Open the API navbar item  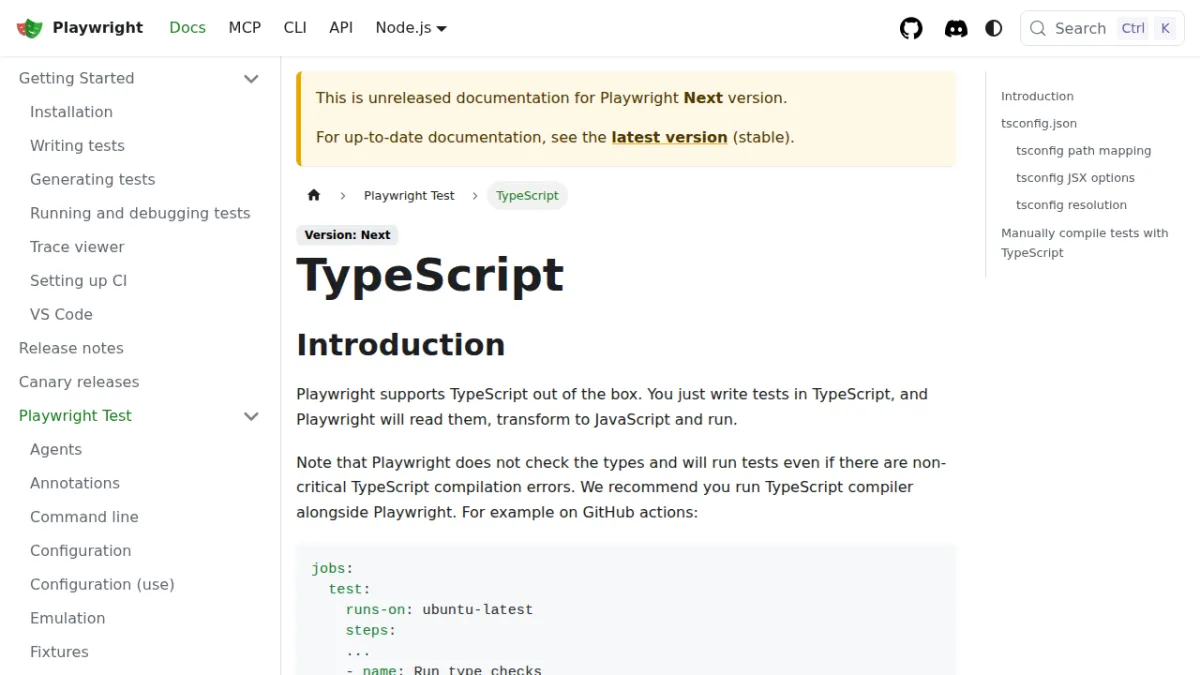(x=341, y=28)
